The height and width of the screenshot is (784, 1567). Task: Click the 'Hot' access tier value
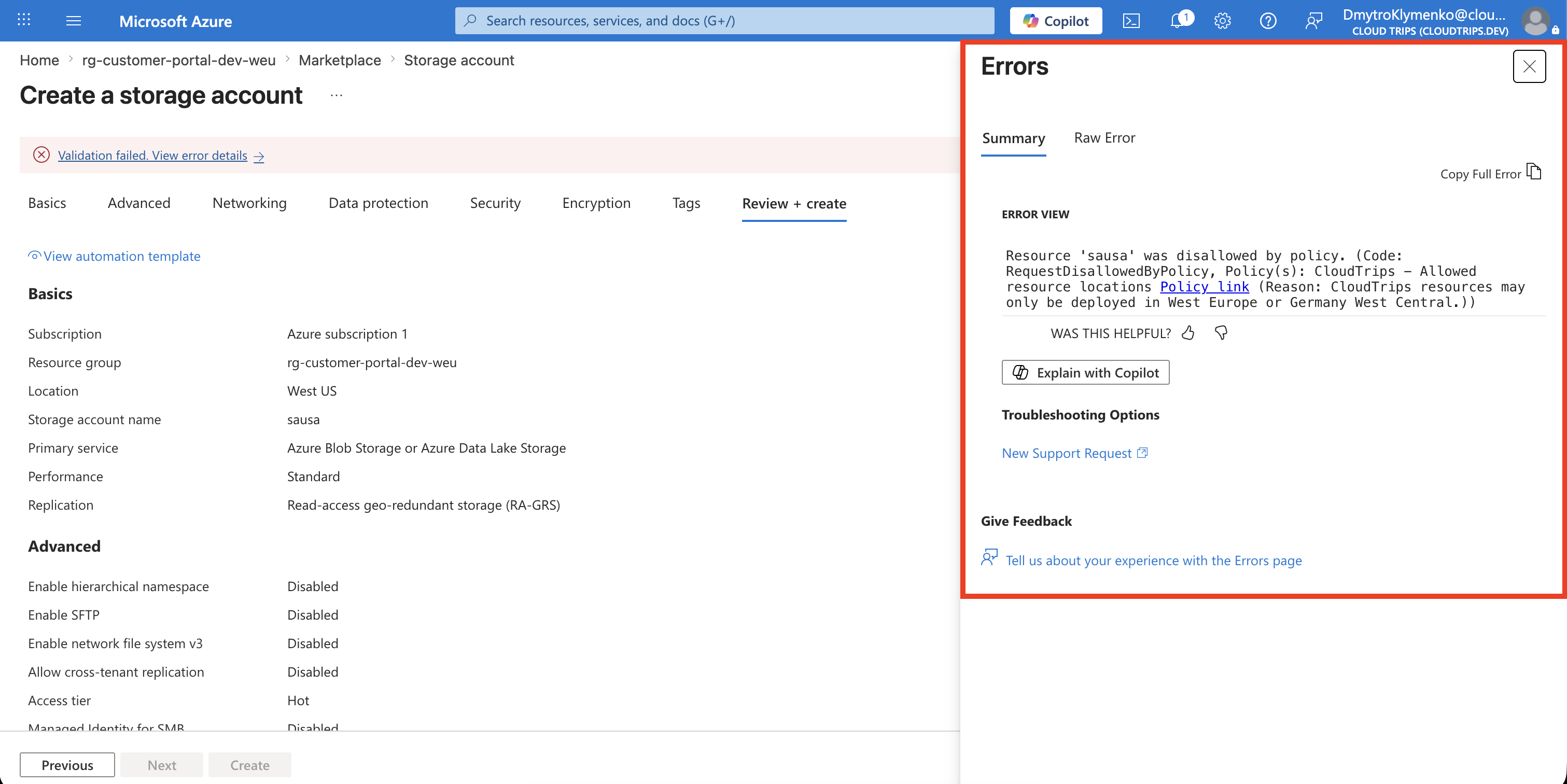coord(298,701)
